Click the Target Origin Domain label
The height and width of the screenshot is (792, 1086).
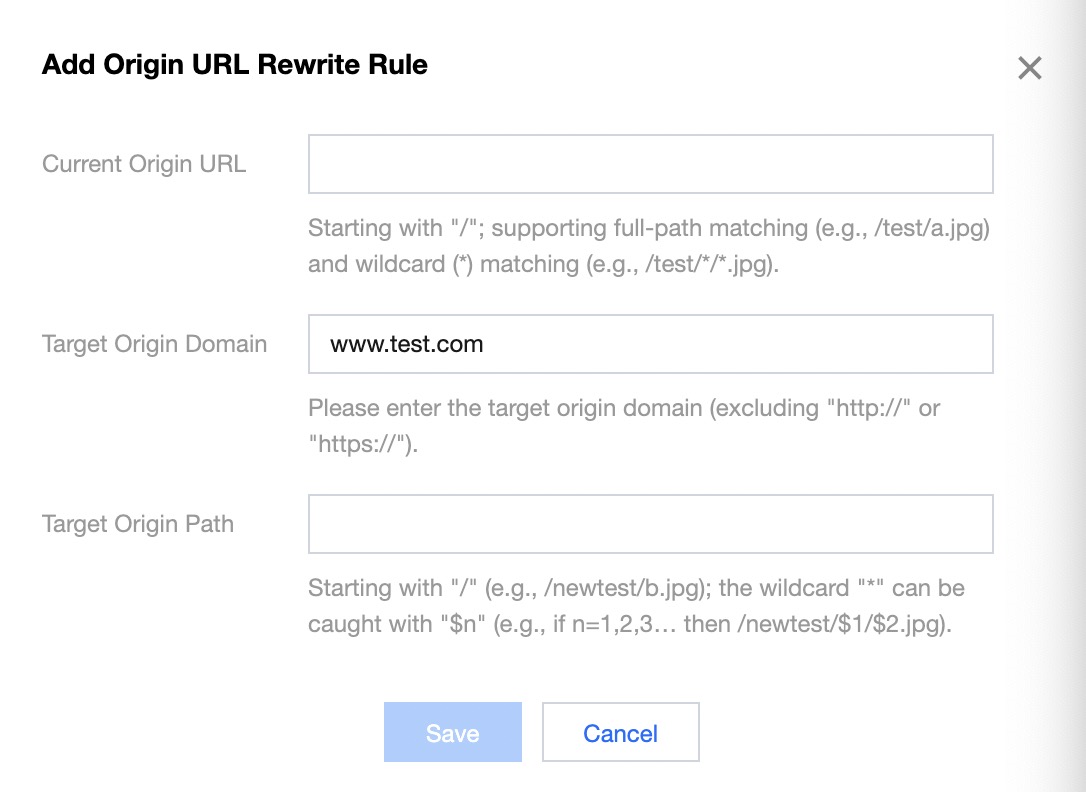(x=154, y=344)
